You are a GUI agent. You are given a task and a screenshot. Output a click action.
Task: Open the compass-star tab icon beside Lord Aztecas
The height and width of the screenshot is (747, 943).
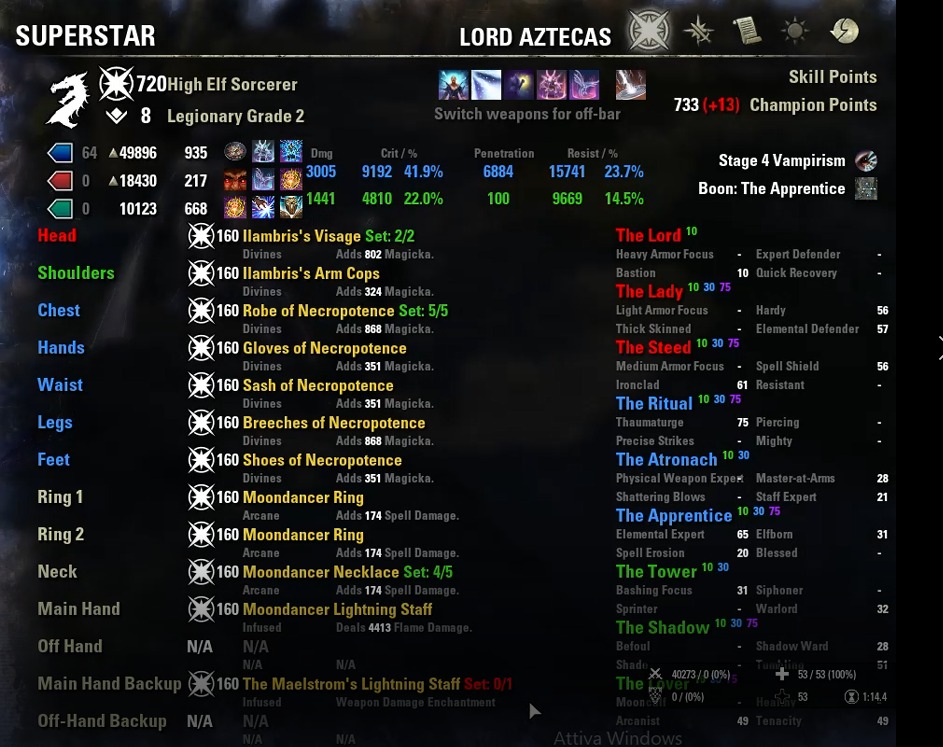coord(698,31)
